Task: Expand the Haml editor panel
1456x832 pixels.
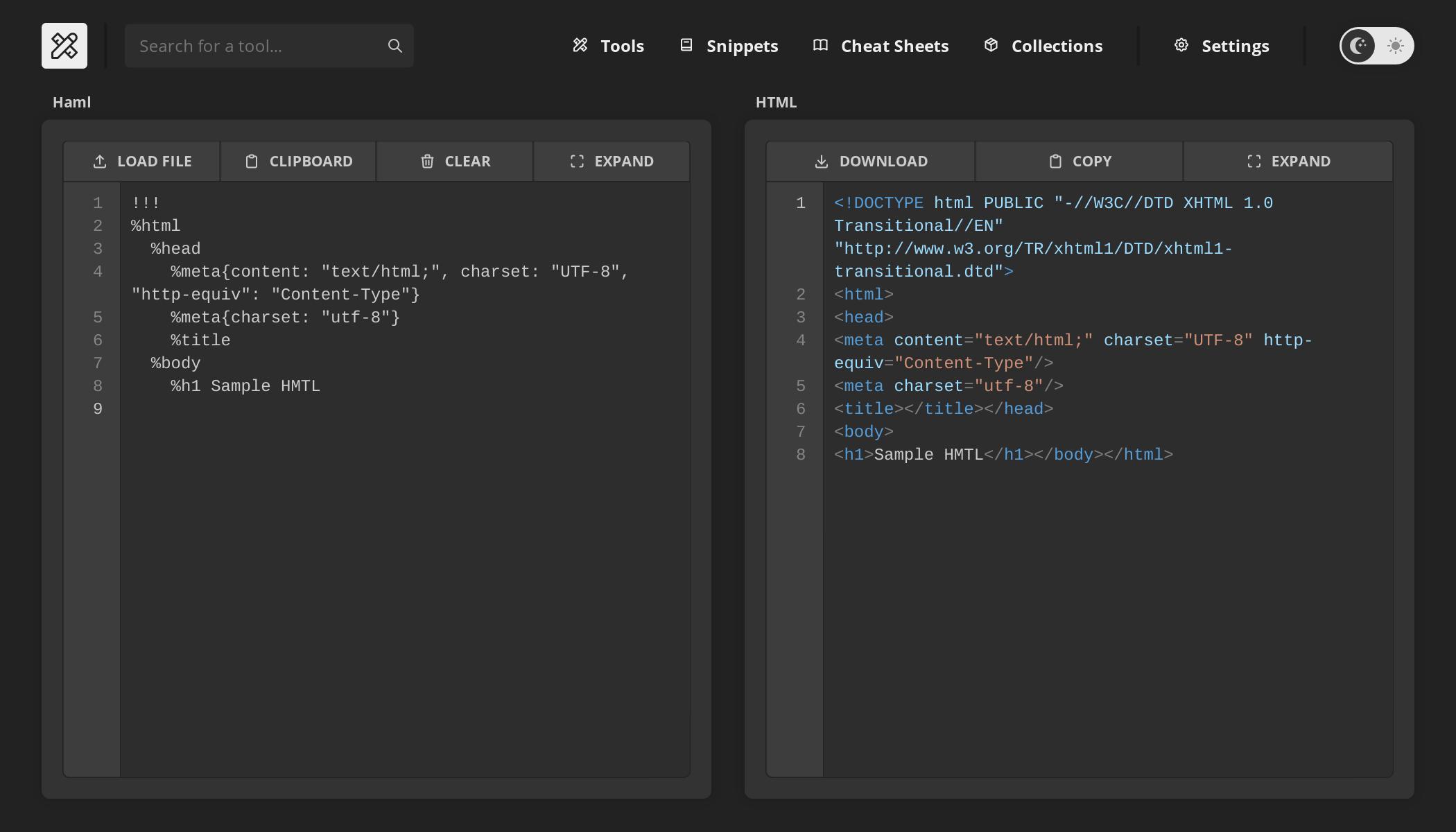Action: (x=612, y=162)
